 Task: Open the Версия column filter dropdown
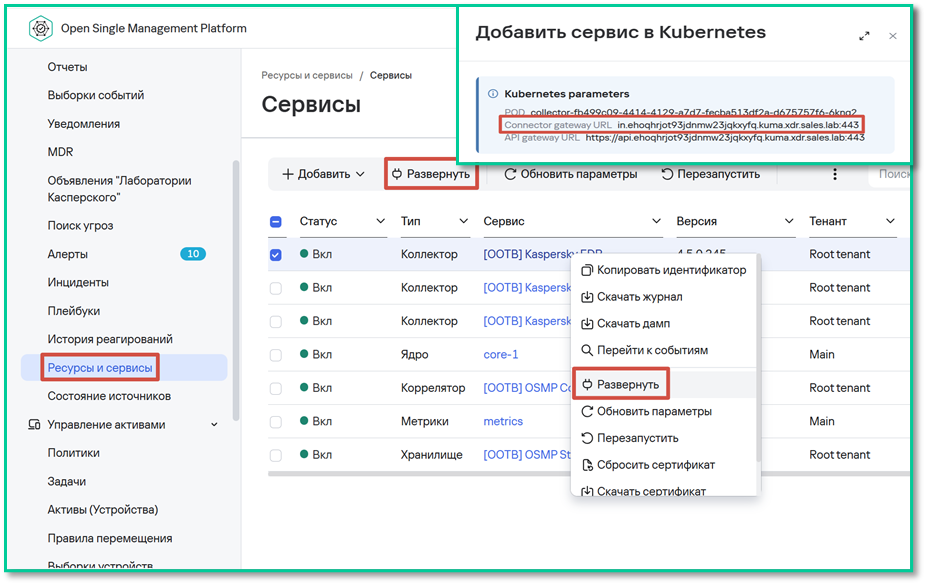tap(789, 221)
